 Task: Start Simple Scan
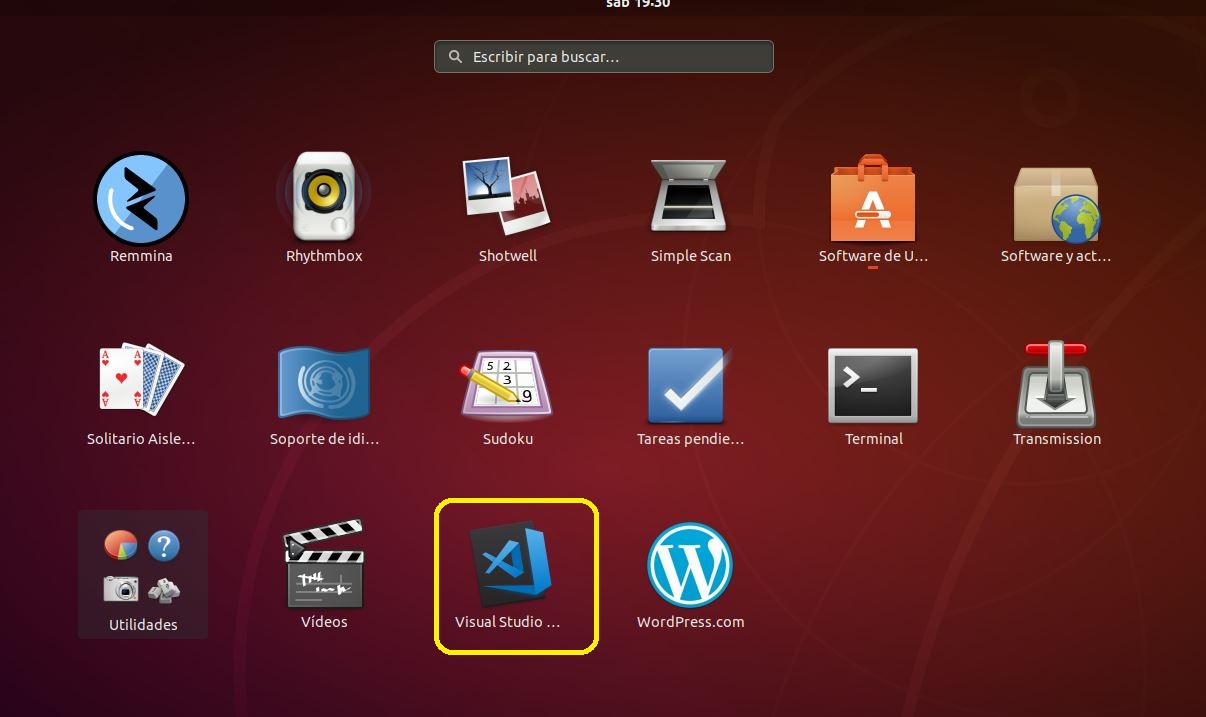689,196
